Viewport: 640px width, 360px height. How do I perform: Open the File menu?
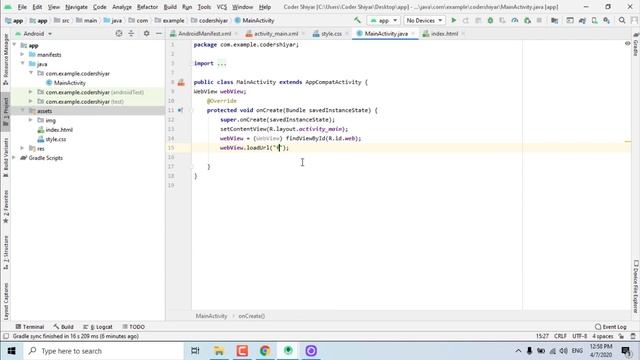tap(22, 7)
